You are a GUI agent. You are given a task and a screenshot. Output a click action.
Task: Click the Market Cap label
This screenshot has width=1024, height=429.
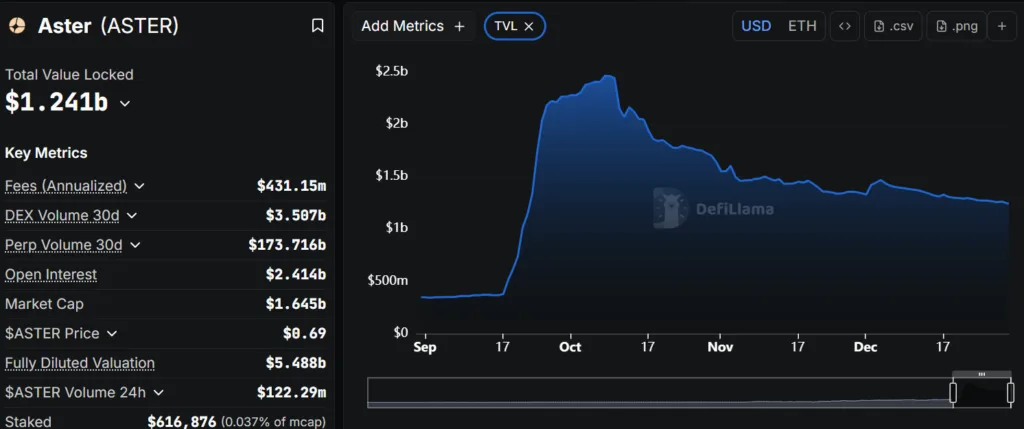click(44, 304)
